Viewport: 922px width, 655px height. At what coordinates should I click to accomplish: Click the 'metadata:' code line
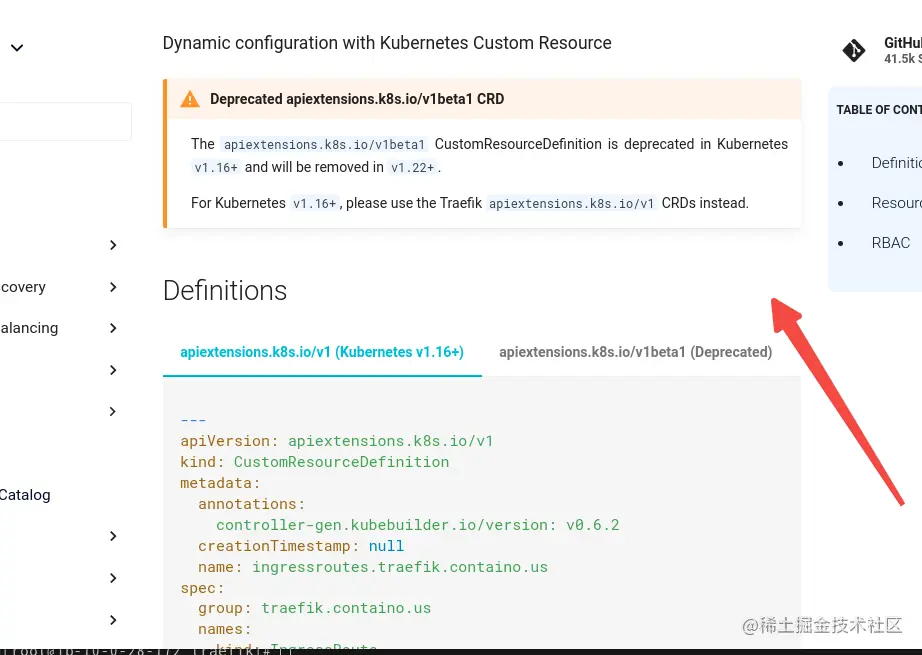(220, 483)
